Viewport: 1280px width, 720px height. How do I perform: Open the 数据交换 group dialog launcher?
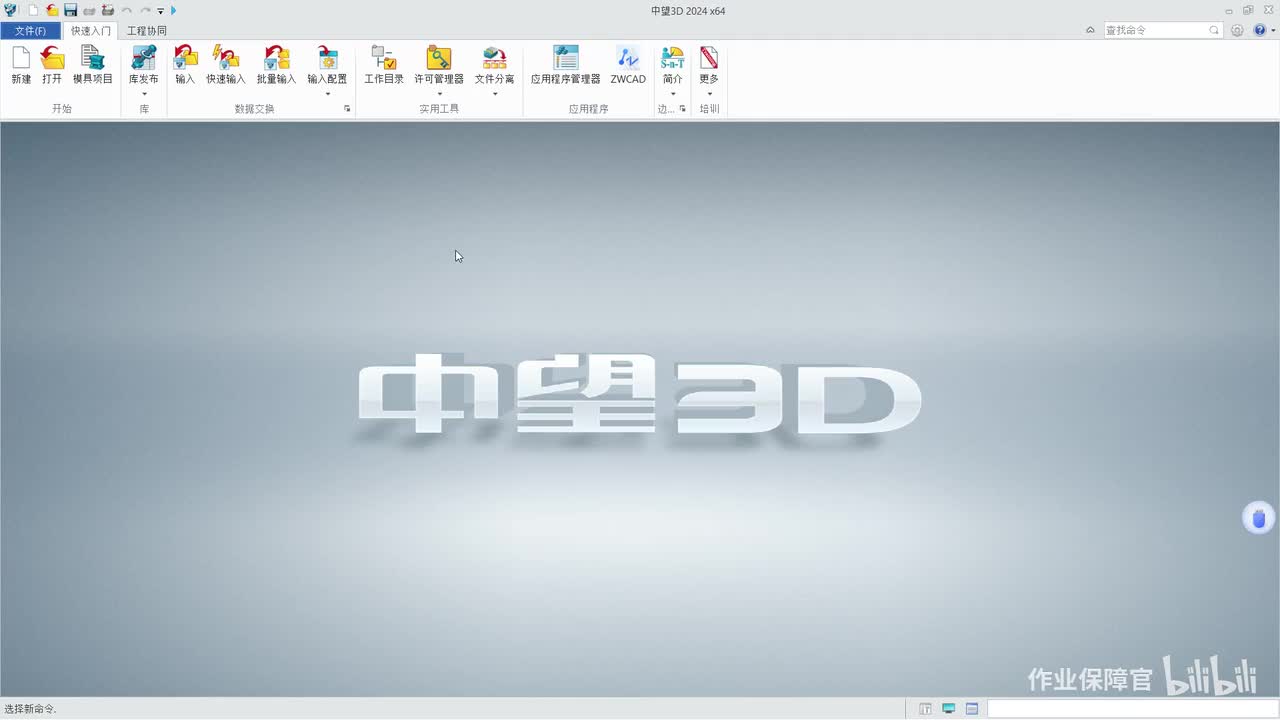347,109
